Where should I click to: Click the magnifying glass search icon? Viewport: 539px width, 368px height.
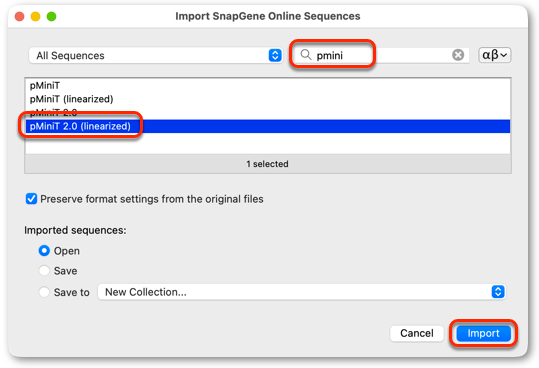305,55
